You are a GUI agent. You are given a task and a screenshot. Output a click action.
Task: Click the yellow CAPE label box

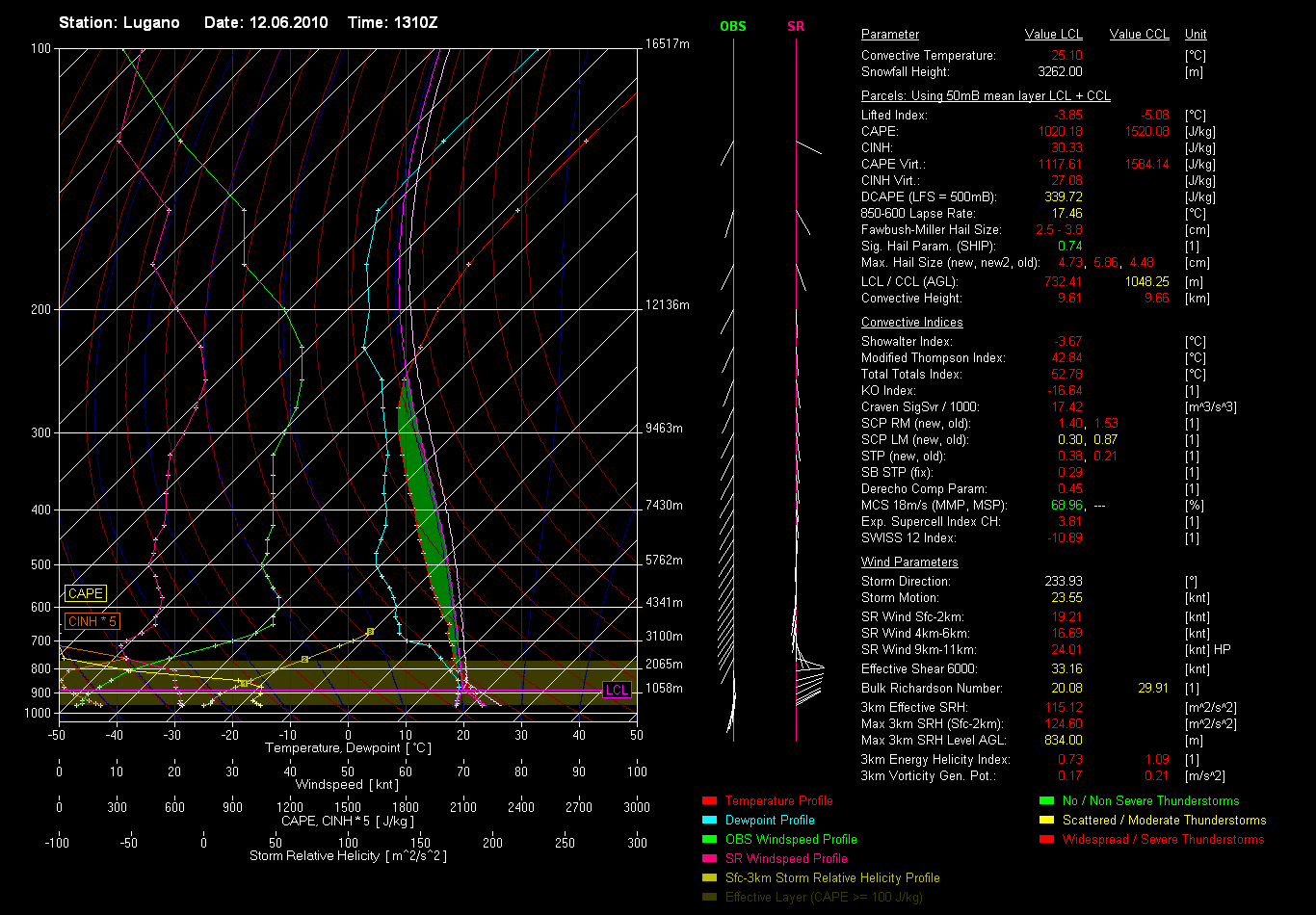pyautogui.click(x=86, y=594)
